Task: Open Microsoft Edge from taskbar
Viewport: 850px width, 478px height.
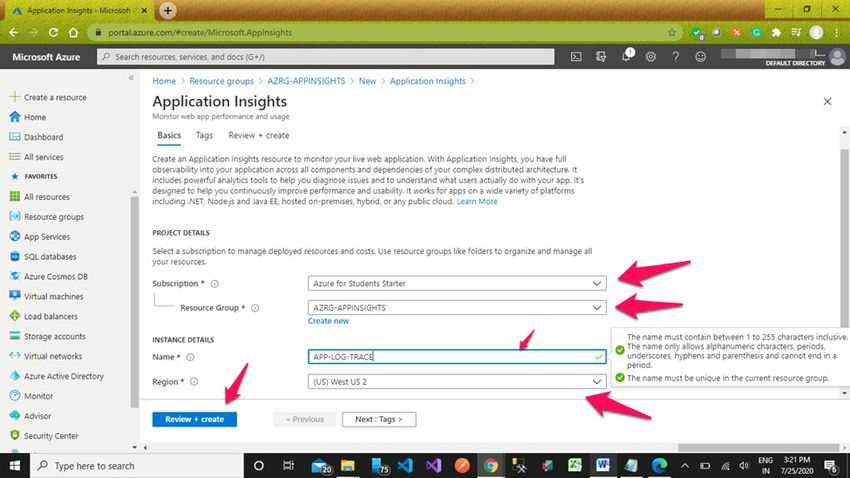Action: [x=659, y=466]
